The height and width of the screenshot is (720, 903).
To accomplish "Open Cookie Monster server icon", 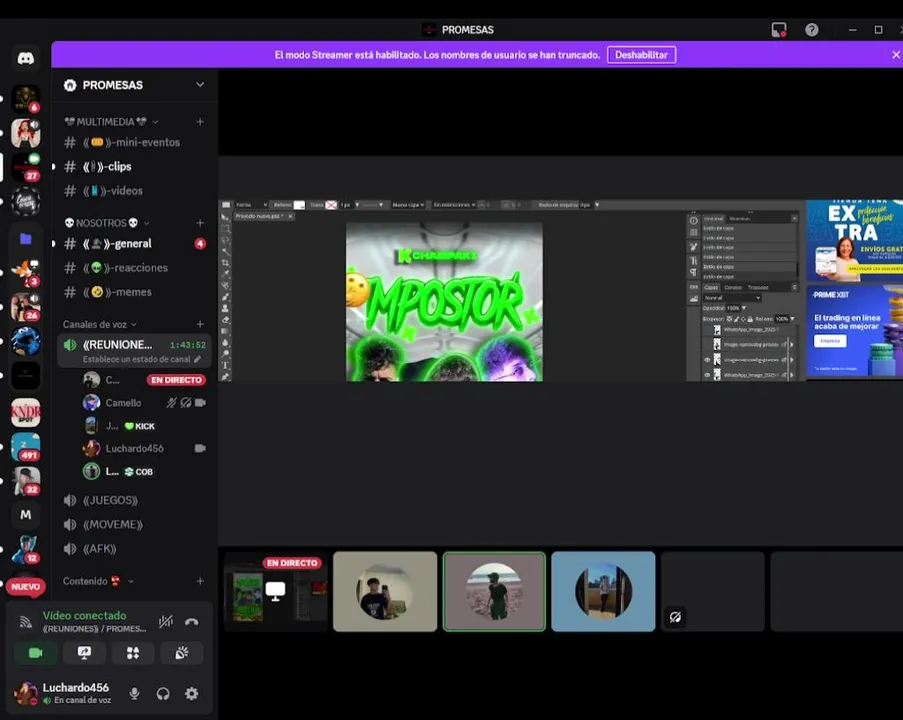I will tap(25, 341).
